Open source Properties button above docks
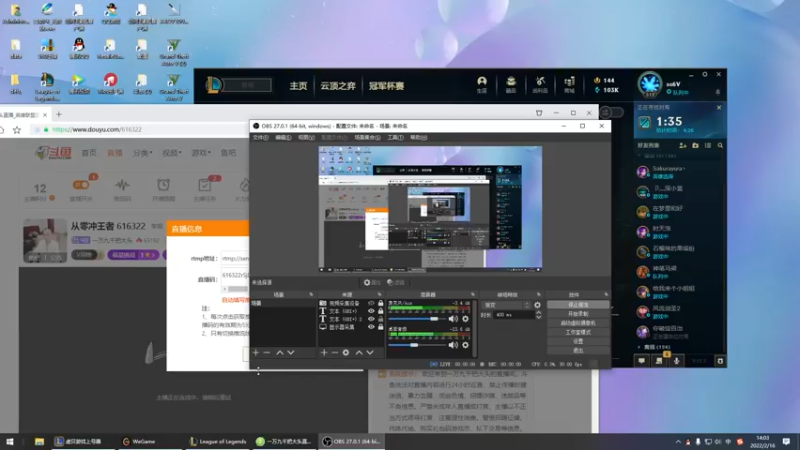800x450 pixels. pos(372,282)
